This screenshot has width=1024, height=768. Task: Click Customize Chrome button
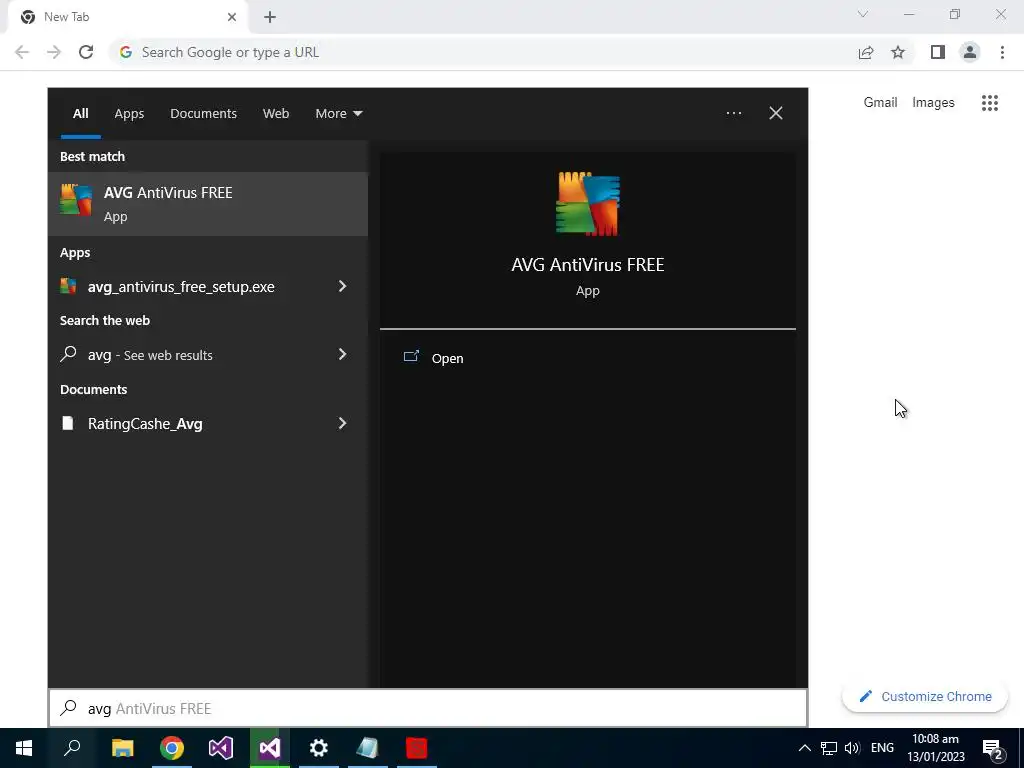(x=925, y=697)
